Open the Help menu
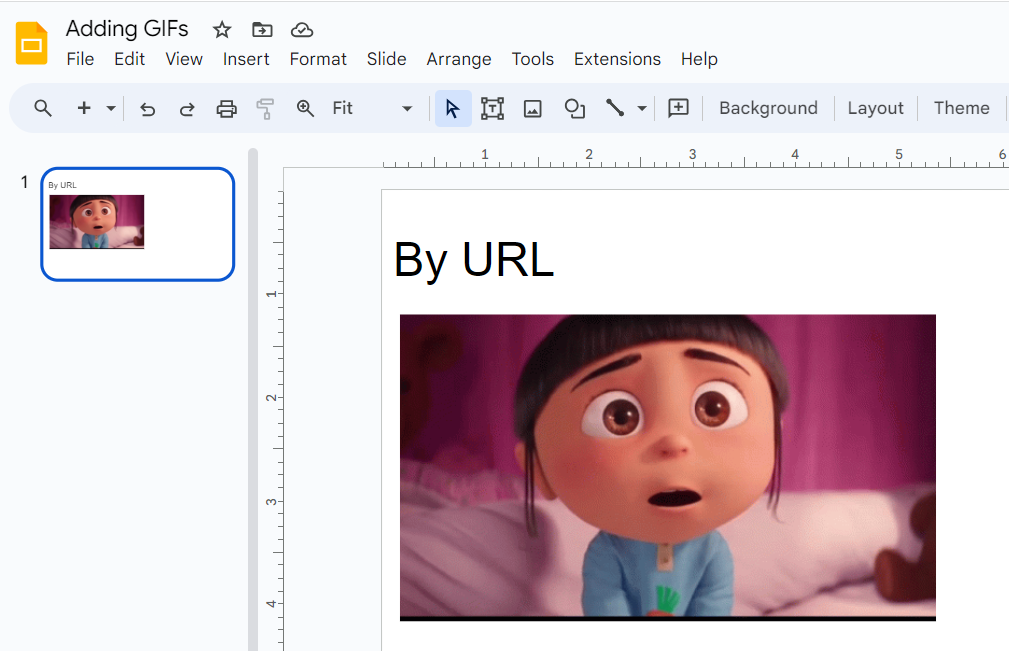This screenshot has width=1009, height=651. click(x=699, y=59)
